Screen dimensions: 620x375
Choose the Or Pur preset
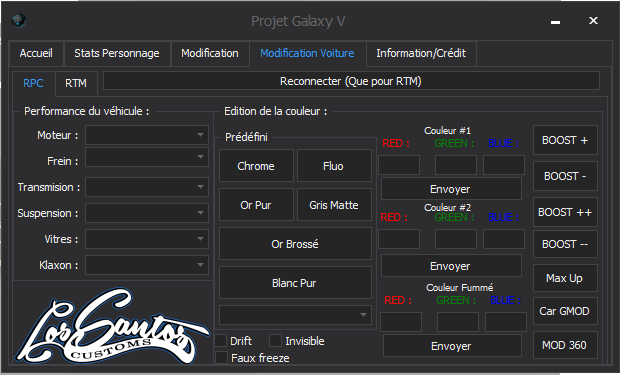[x=256, y=205]
